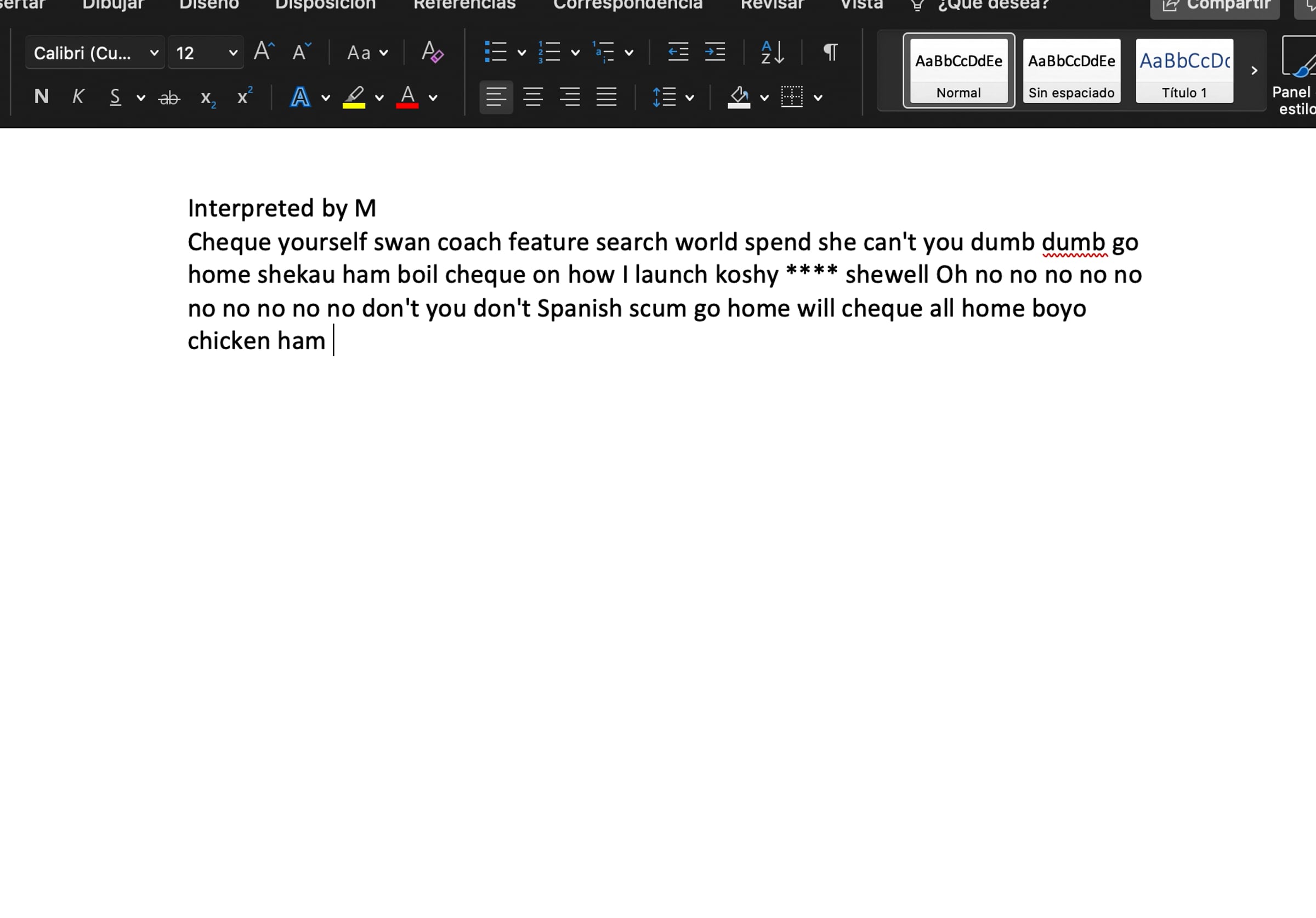Open the font size 12 dropdown
The height and width of the screenshot is (918, 1316).
pos(232,53)
